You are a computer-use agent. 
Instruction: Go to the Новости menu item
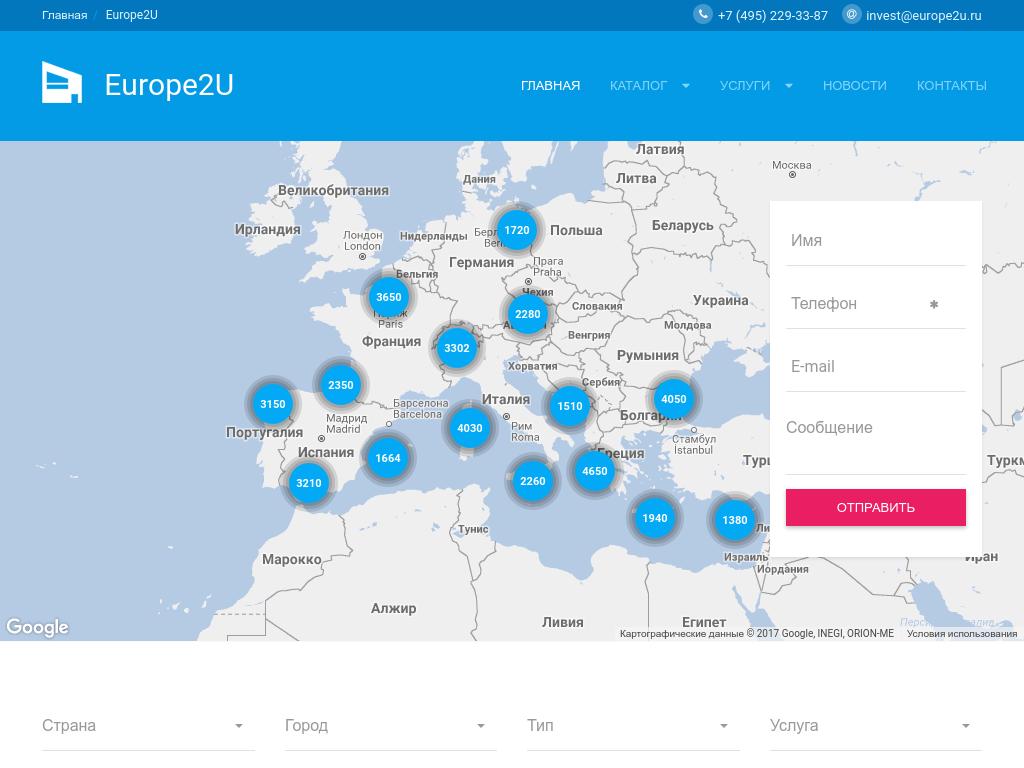coord(854,85)
